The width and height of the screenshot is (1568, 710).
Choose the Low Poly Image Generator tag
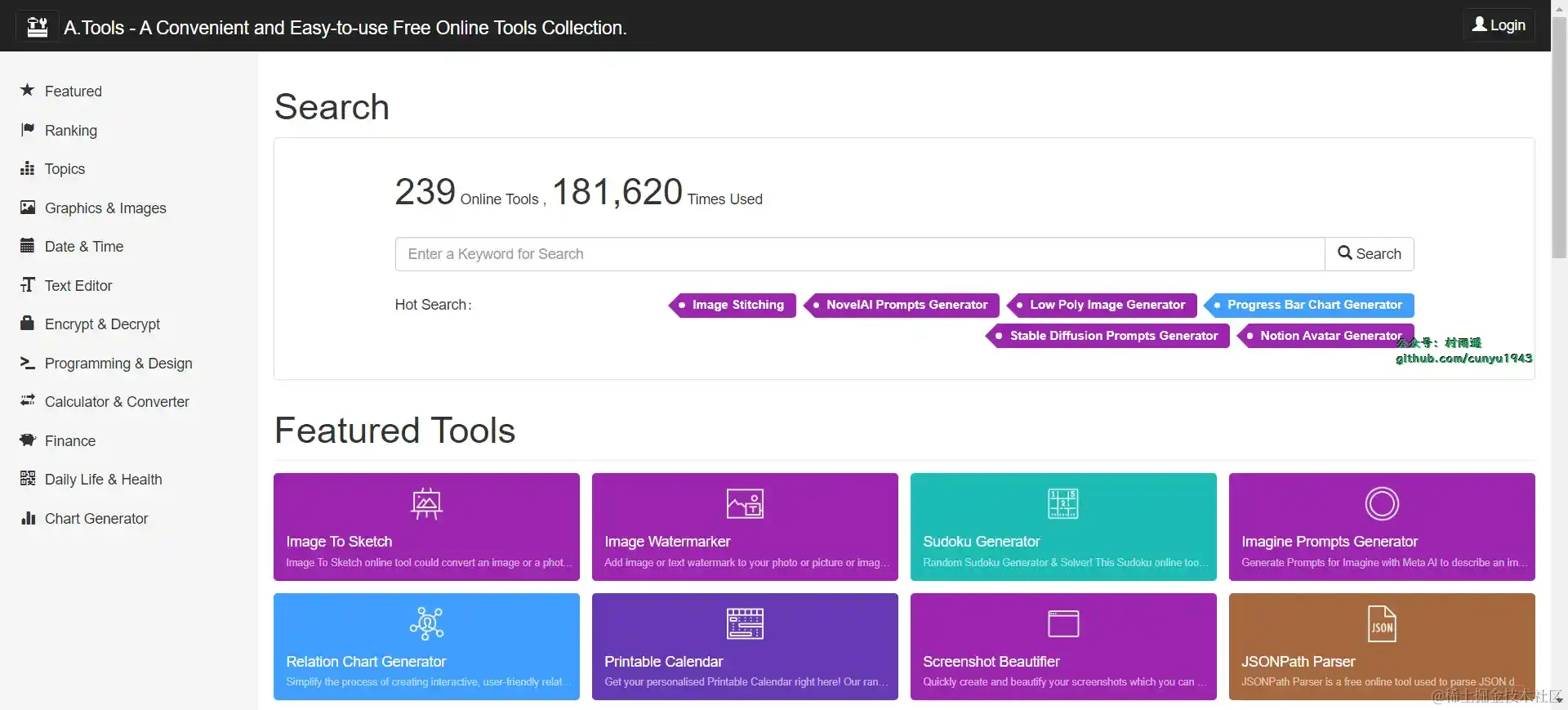coord(1102,305)
